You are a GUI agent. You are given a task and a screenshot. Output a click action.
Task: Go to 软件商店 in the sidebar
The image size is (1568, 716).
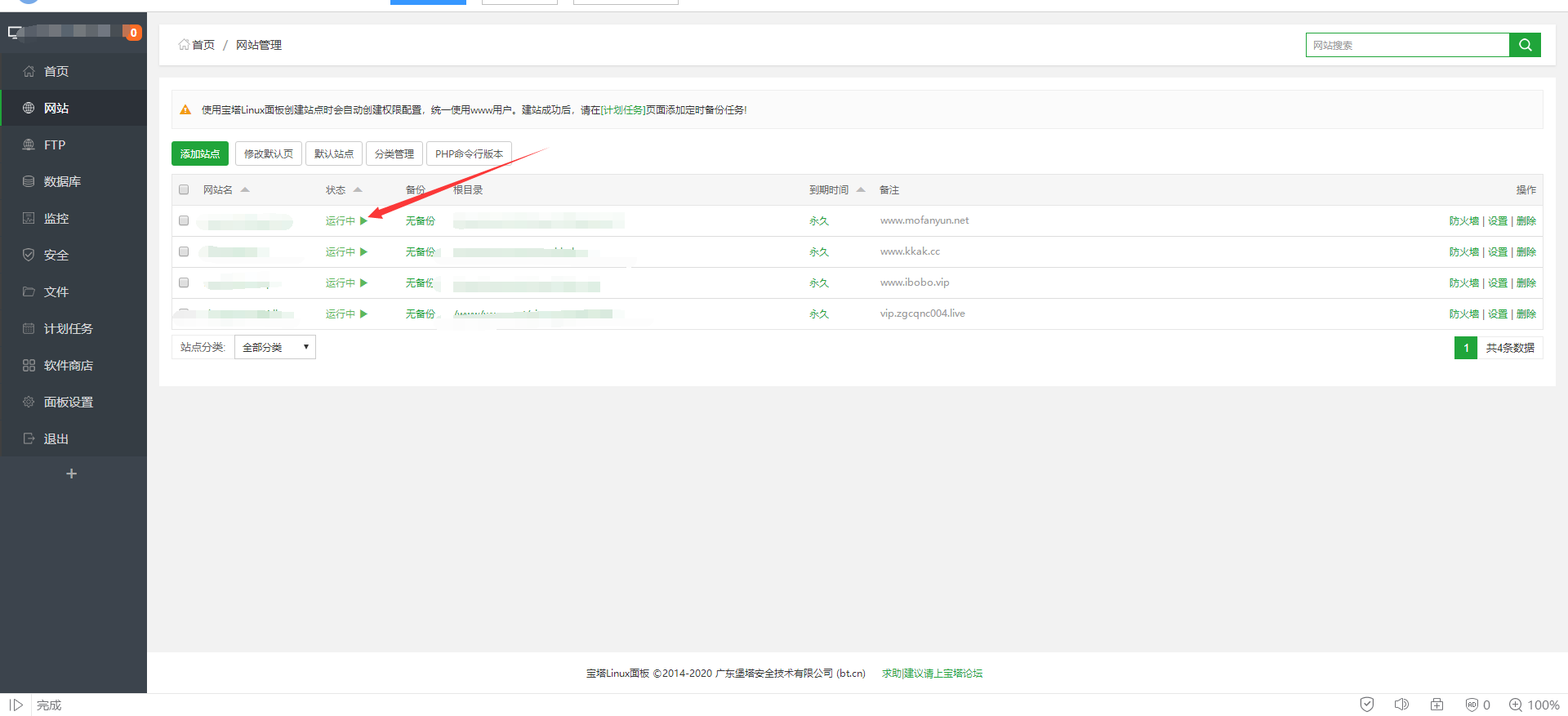point(68,365)
